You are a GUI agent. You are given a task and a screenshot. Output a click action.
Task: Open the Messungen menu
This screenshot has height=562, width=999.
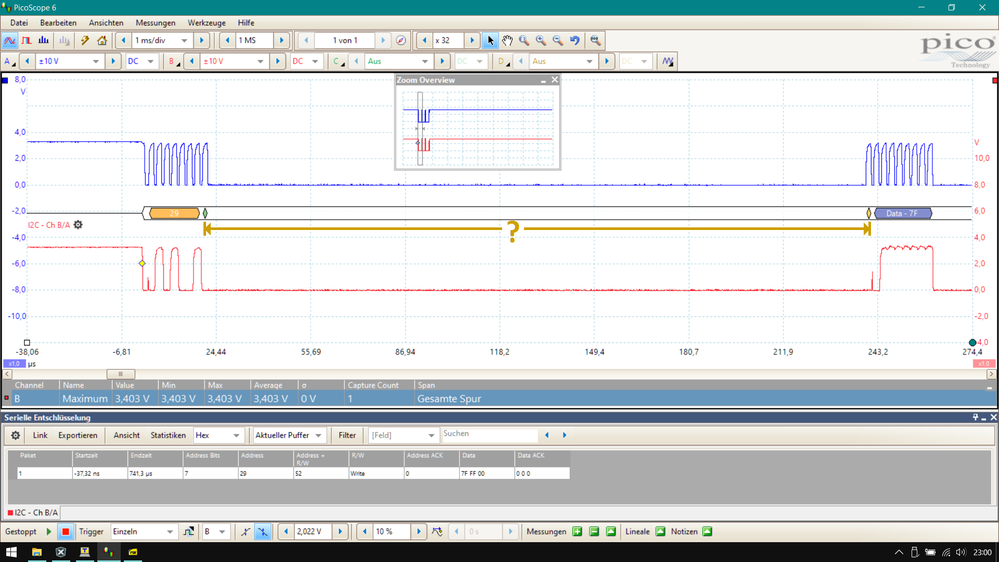155,22
